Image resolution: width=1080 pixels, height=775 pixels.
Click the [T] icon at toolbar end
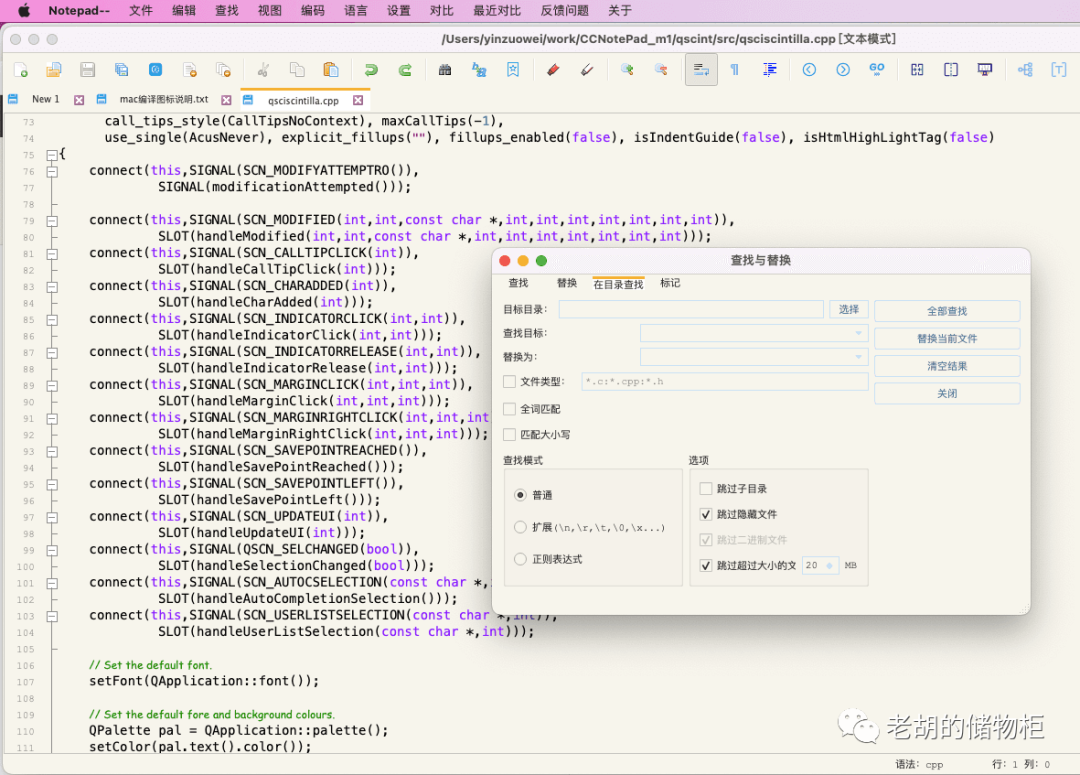1059,70
